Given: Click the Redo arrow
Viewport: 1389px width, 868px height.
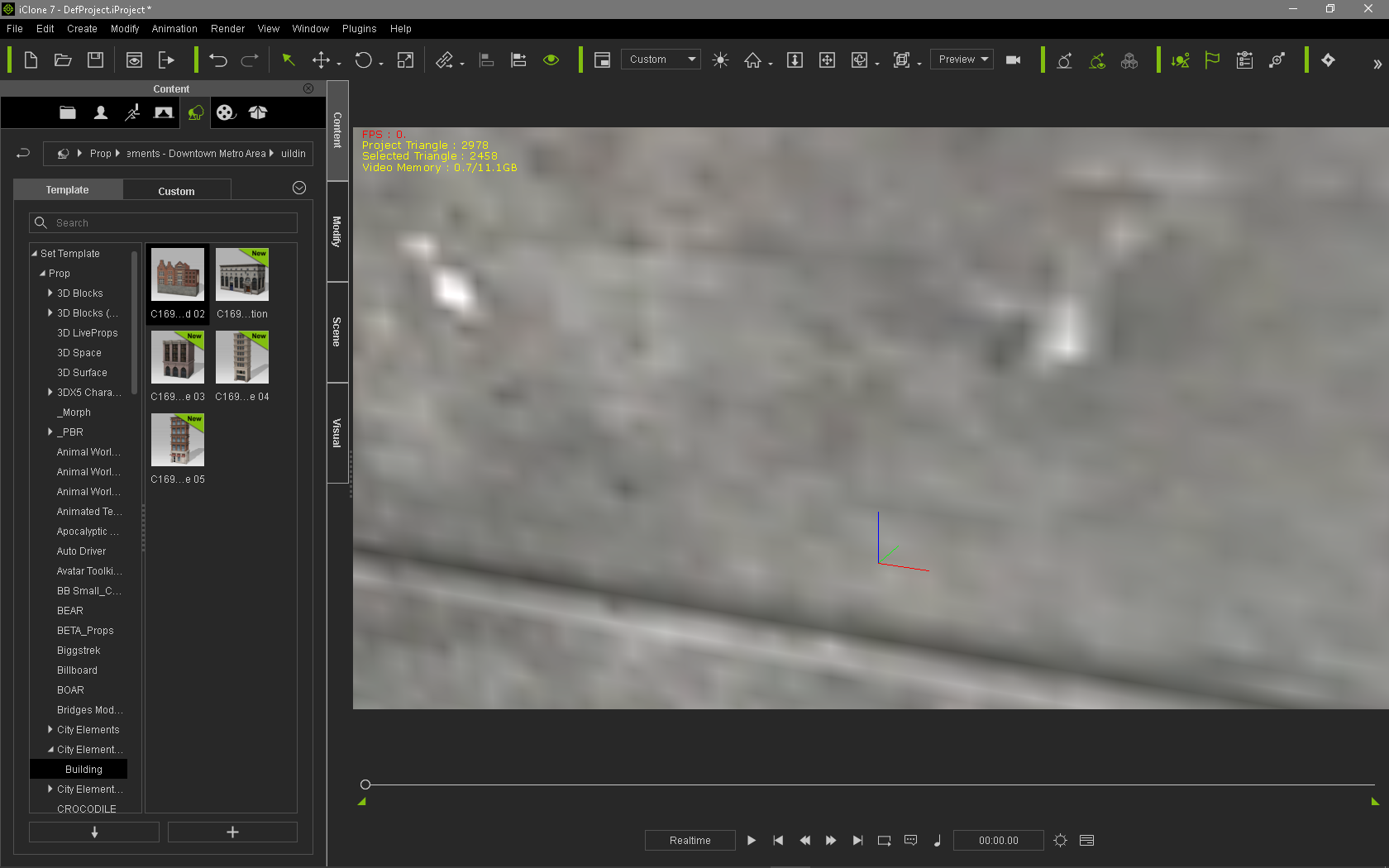Looking at the screenshot, I should pyautogui.click(x=250, y=60).
